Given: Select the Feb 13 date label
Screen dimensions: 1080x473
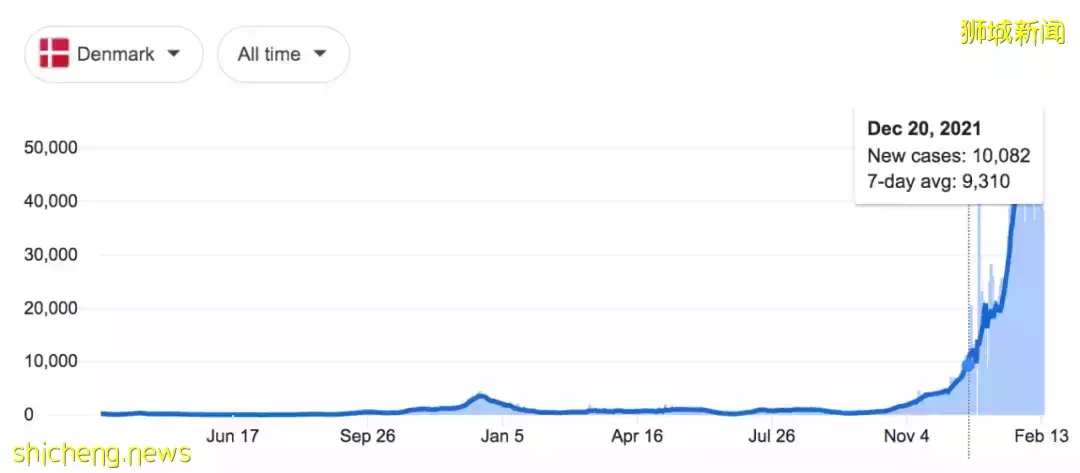Looking at the screenshot, I should [x=1042, y=436].
